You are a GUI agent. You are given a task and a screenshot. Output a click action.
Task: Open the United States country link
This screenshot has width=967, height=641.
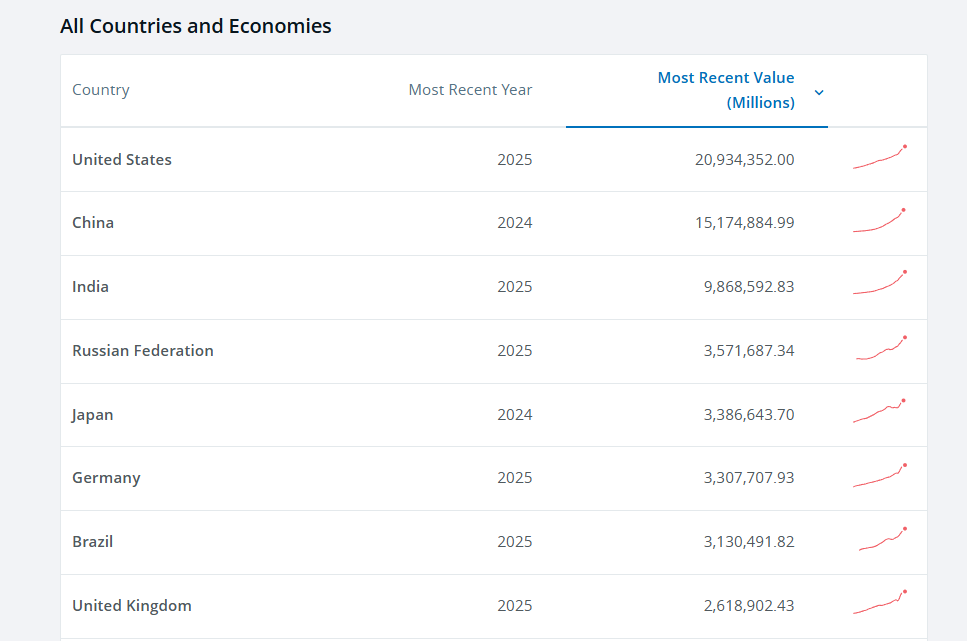click(x=122, y=160)
